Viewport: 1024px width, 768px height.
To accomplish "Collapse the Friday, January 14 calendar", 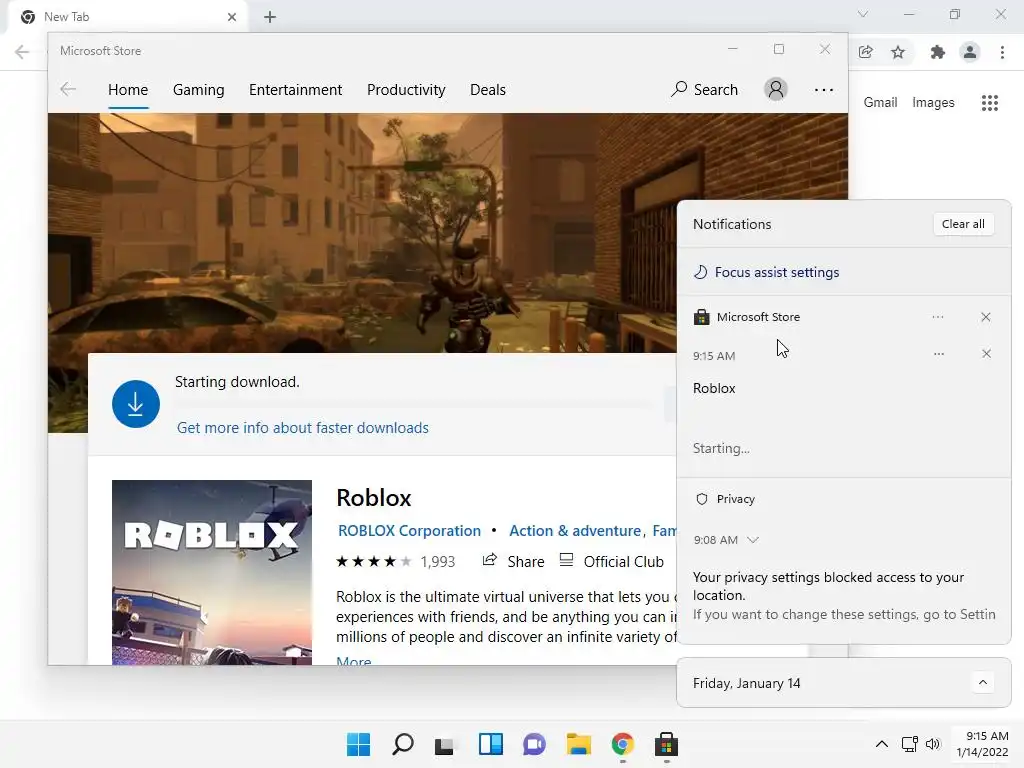I will pyautogui.click(x=983, y=682).
